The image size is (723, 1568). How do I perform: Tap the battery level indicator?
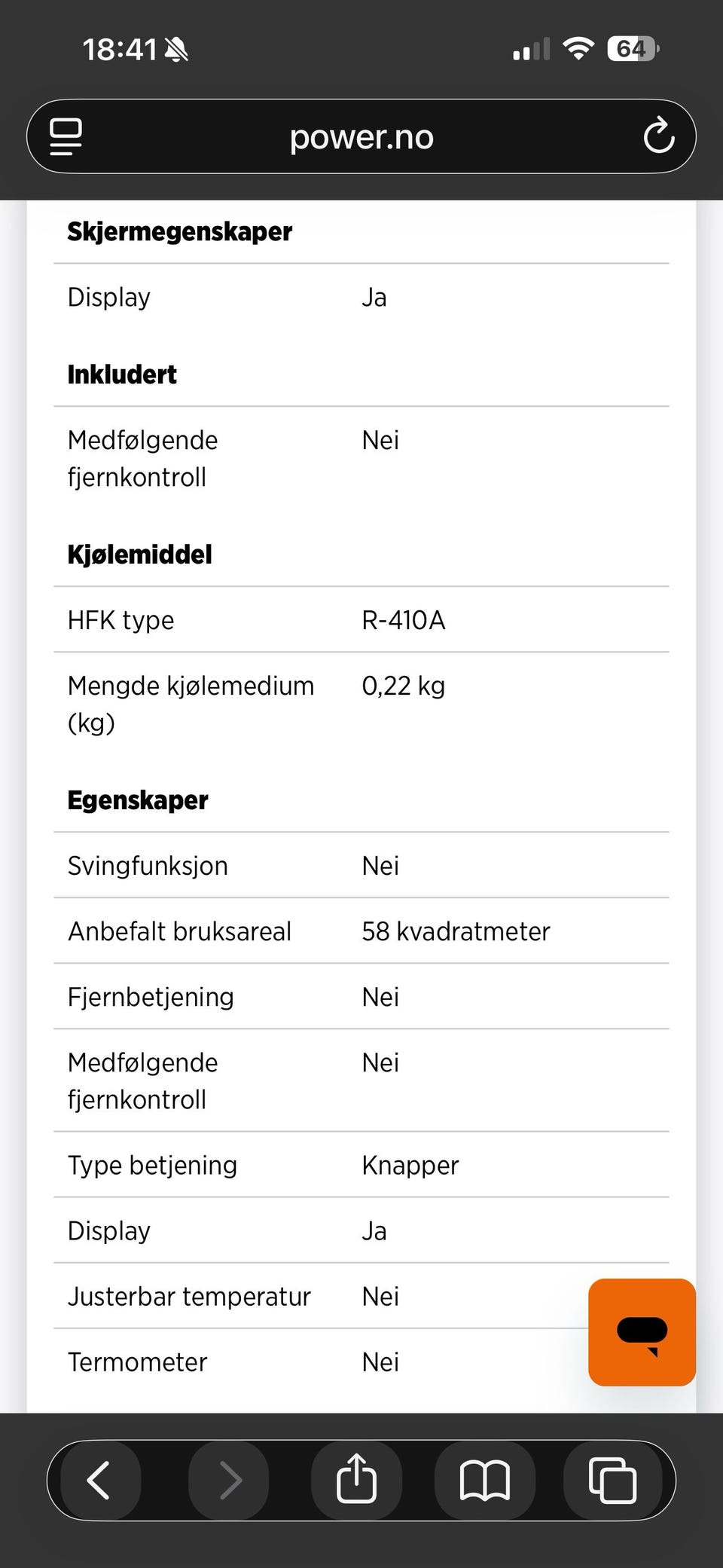click(633, 49)
